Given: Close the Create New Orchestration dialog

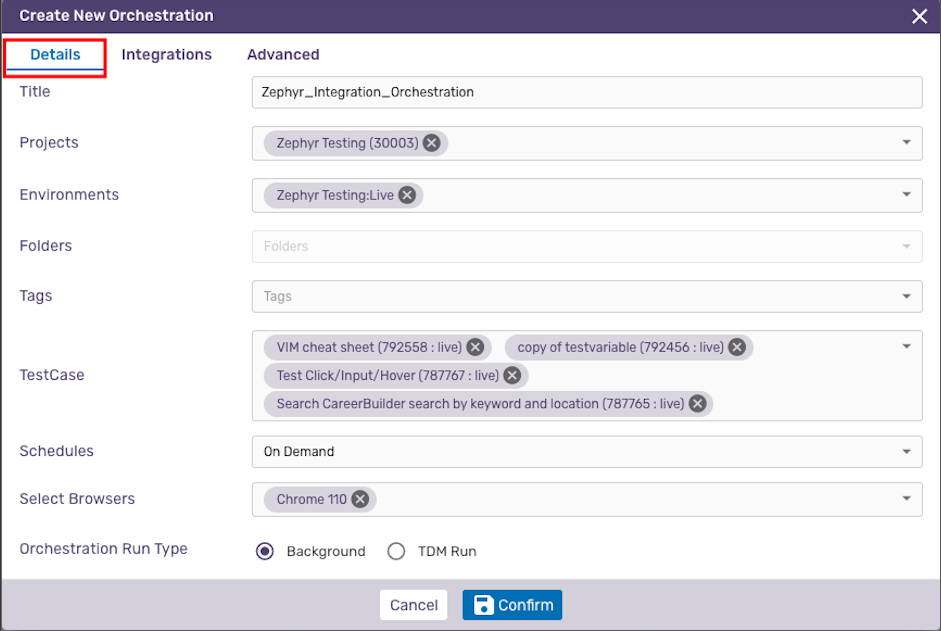Looking at the screenshot, I should point(919,16).
